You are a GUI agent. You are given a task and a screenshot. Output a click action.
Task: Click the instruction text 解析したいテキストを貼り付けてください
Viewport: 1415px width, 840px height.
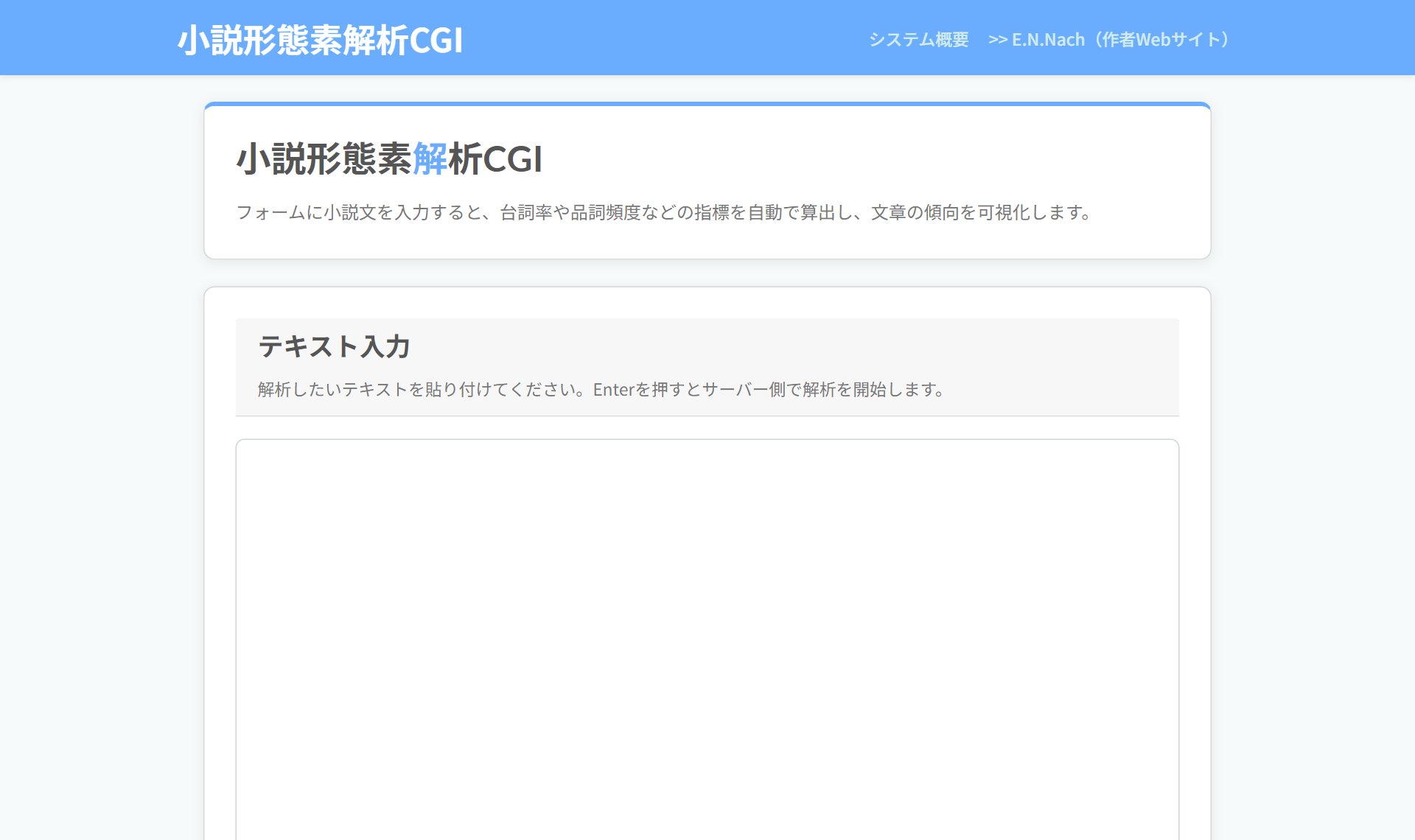coord(601,389)
